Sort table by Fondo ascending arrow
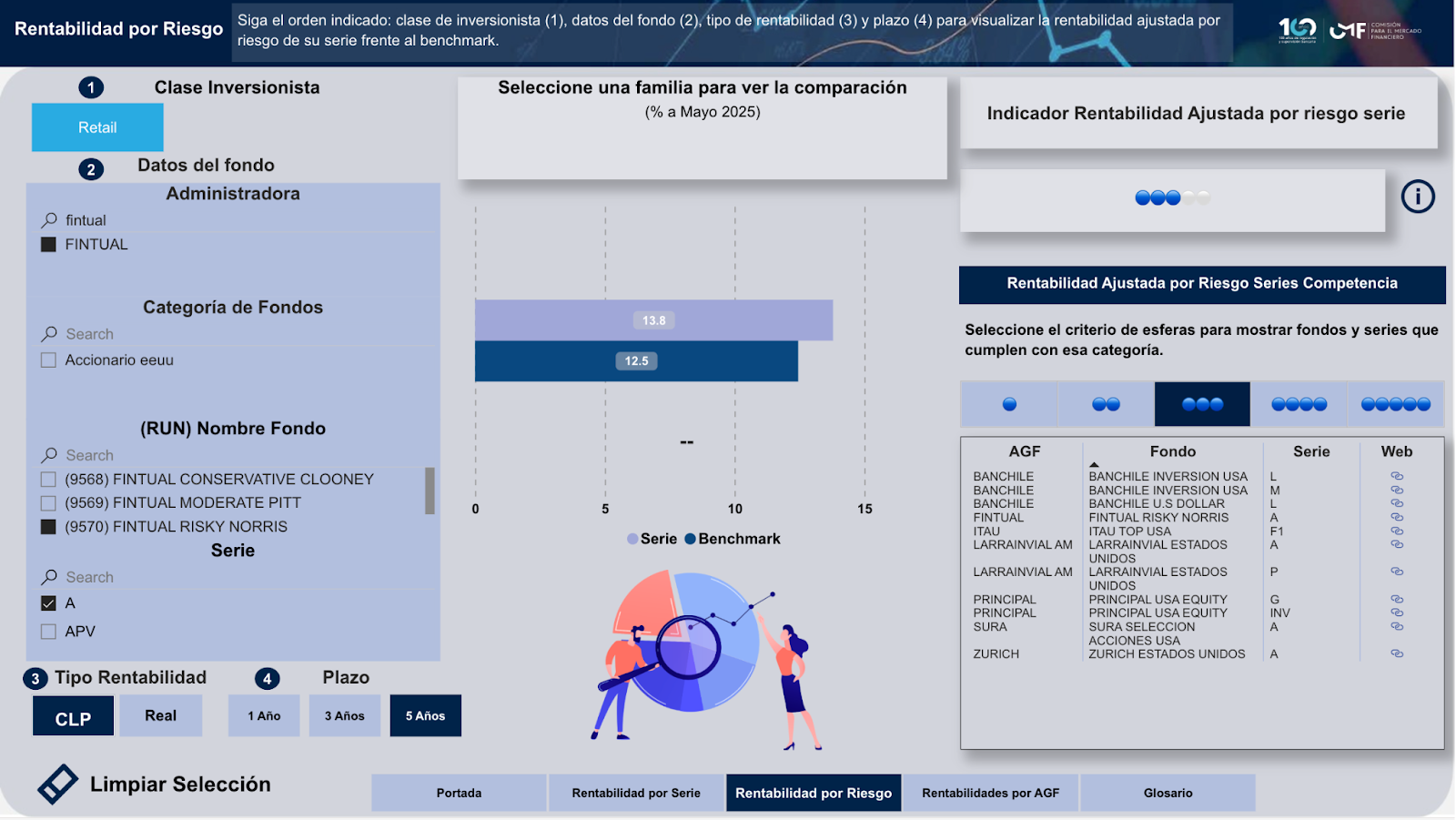 point(1095,464)
